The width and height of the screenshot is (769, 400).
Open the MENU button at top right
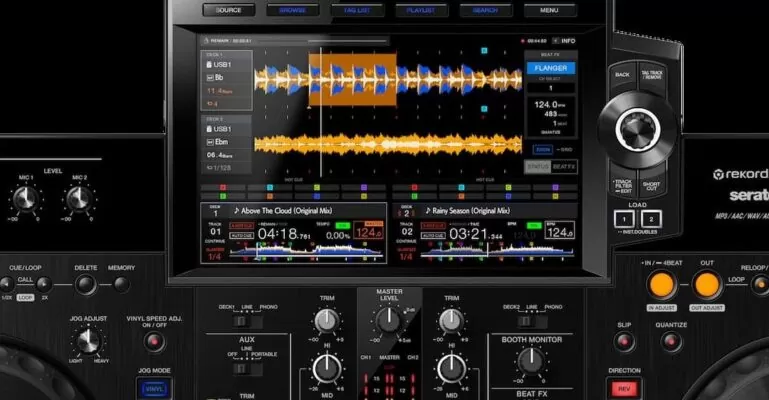[x=548, y=10]
